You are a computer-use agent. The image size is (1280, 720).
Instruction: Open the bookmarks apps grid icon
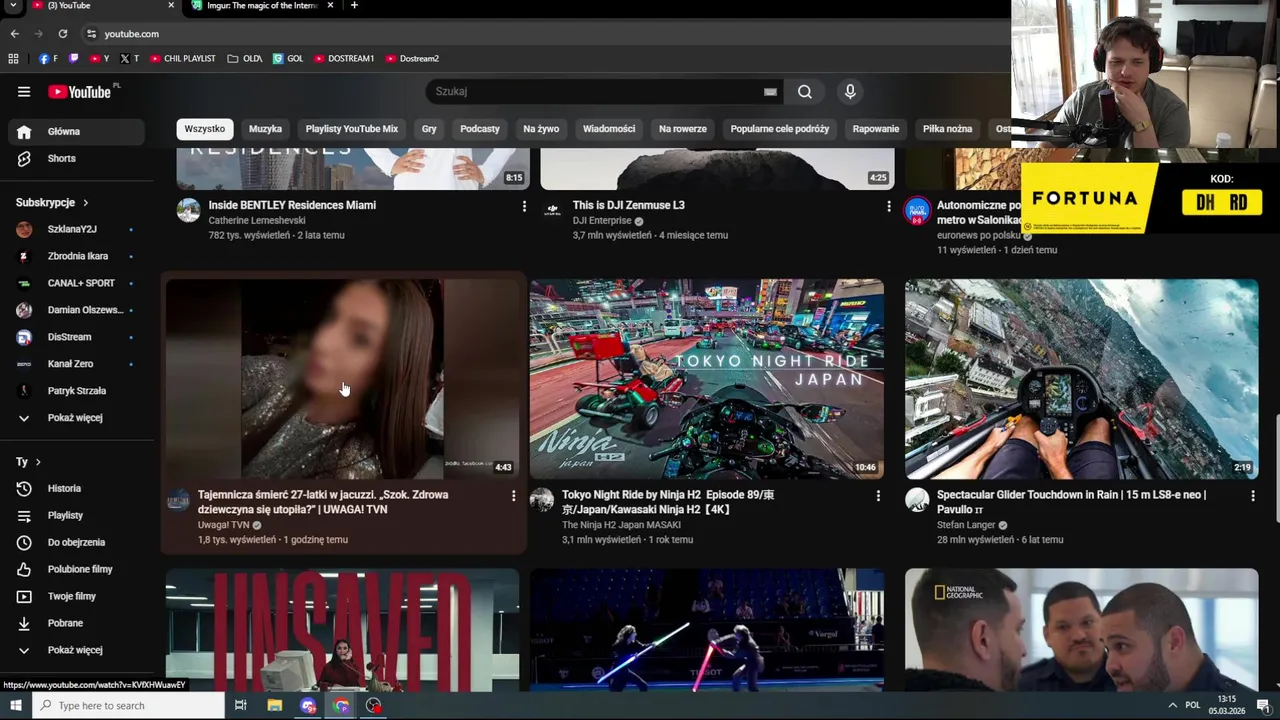click(14, 59)
